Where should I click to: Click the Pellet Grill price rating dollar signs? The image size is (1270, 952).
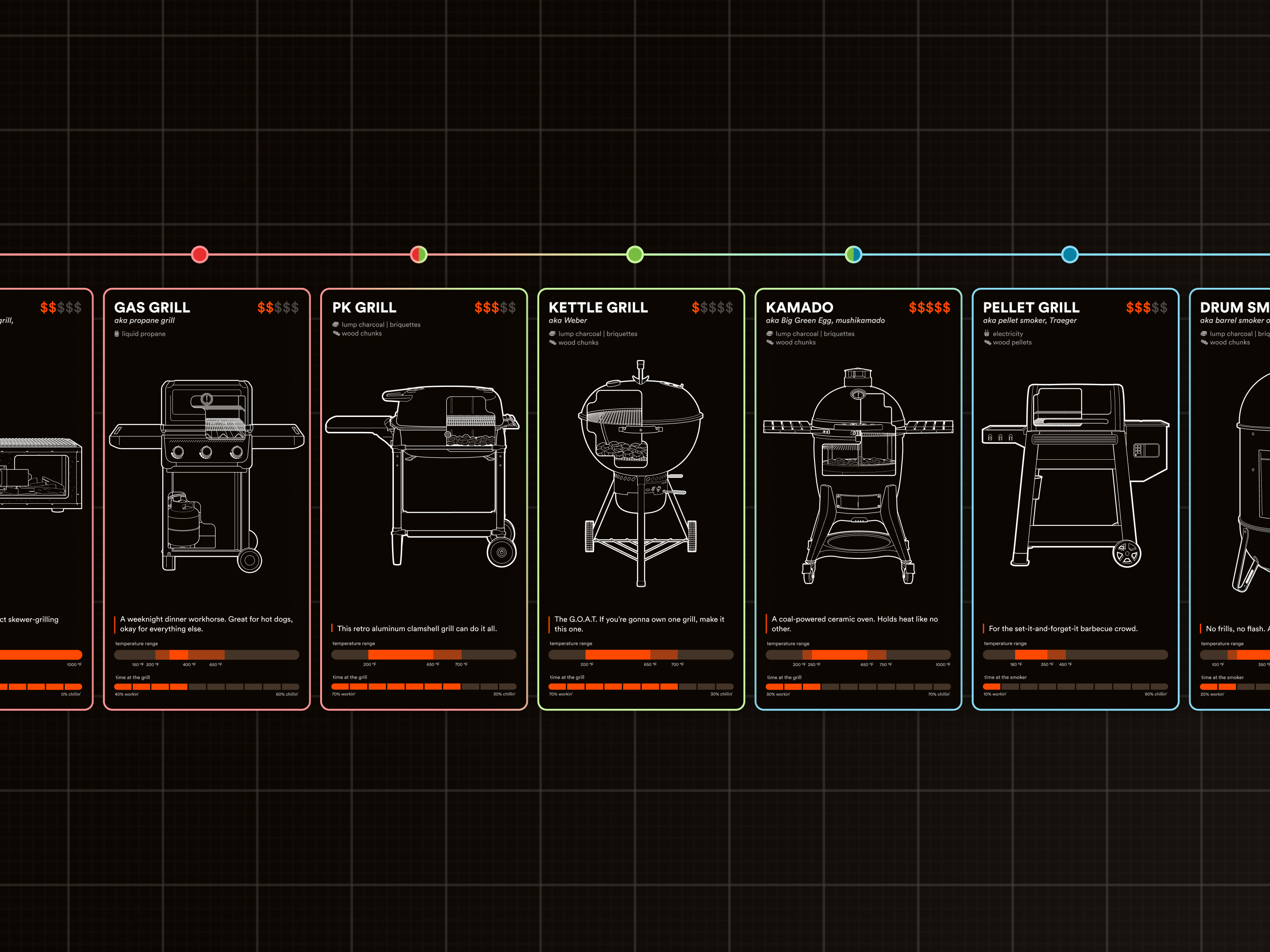coord(1147,308)
